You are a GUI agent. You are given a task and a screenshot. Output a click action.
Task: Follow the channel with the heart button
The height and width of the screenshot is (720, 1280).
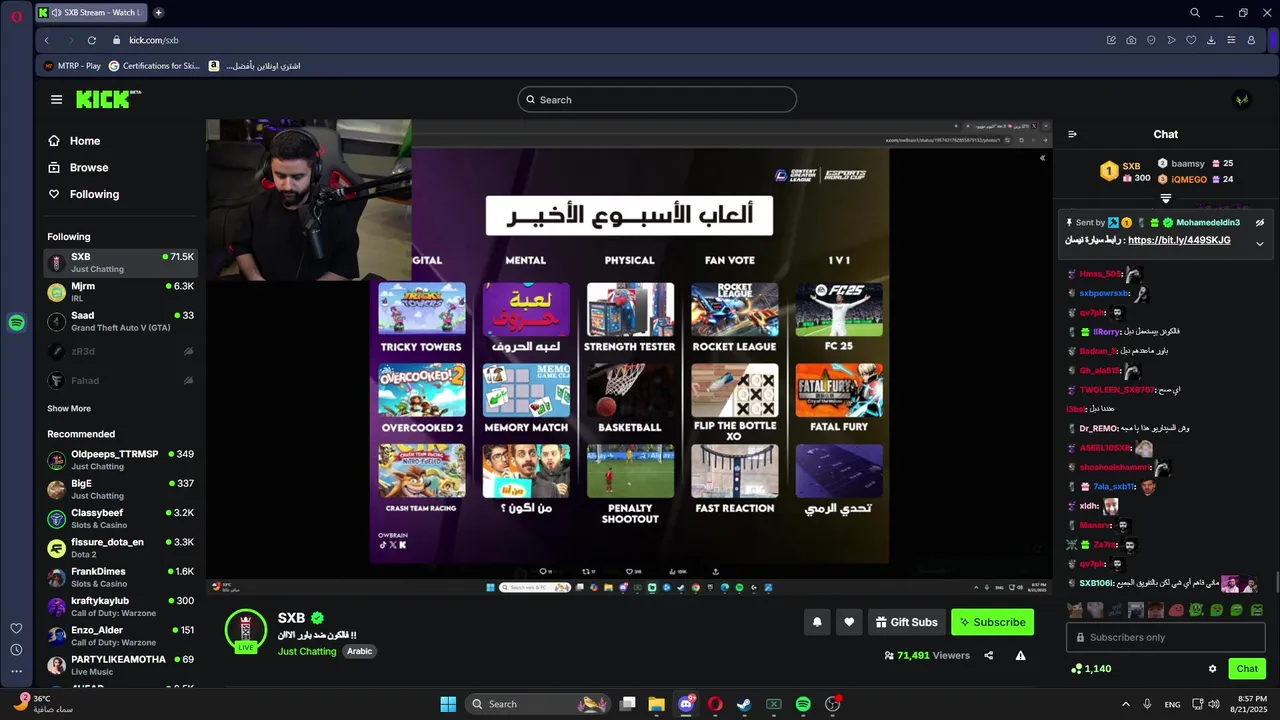coord(849,622)
